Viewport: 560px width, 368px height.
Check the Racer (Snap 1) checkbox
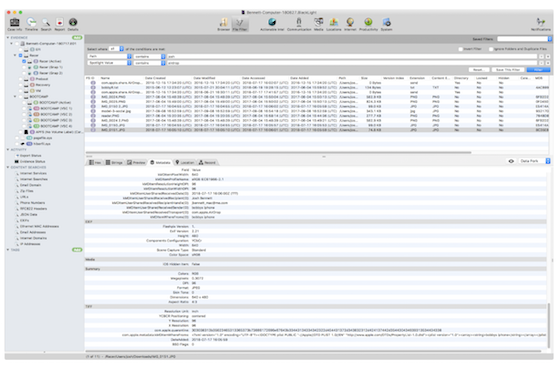[x=24, y=67]
